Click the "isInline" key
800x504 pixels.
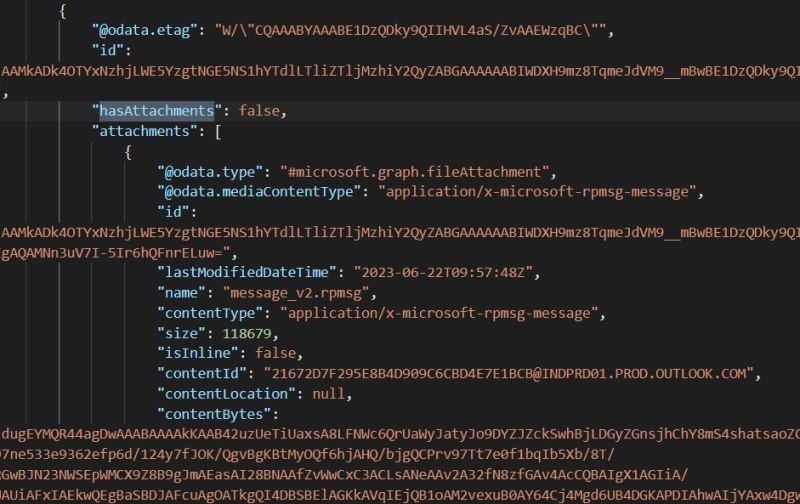(197, 353)
